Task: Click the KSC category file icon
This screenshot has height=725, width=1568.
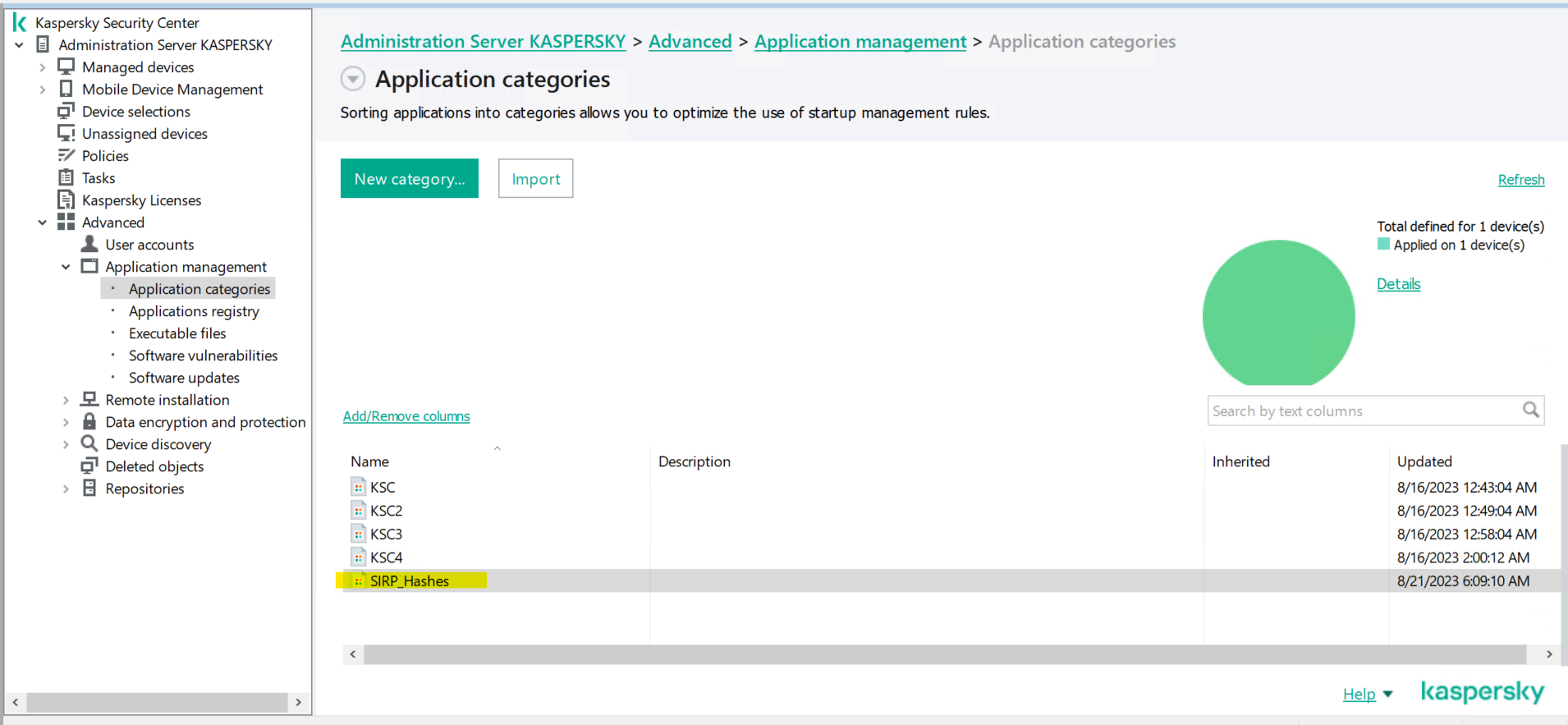Action: [358, 487]
